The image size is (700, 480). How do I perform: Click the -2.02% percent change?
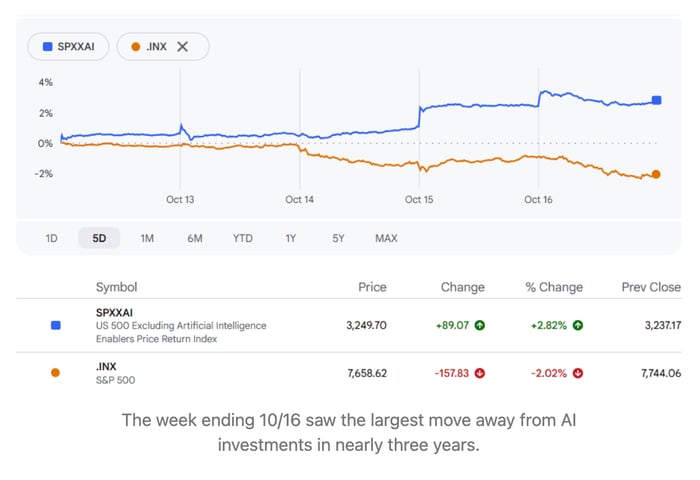click(x=549, y=373)
